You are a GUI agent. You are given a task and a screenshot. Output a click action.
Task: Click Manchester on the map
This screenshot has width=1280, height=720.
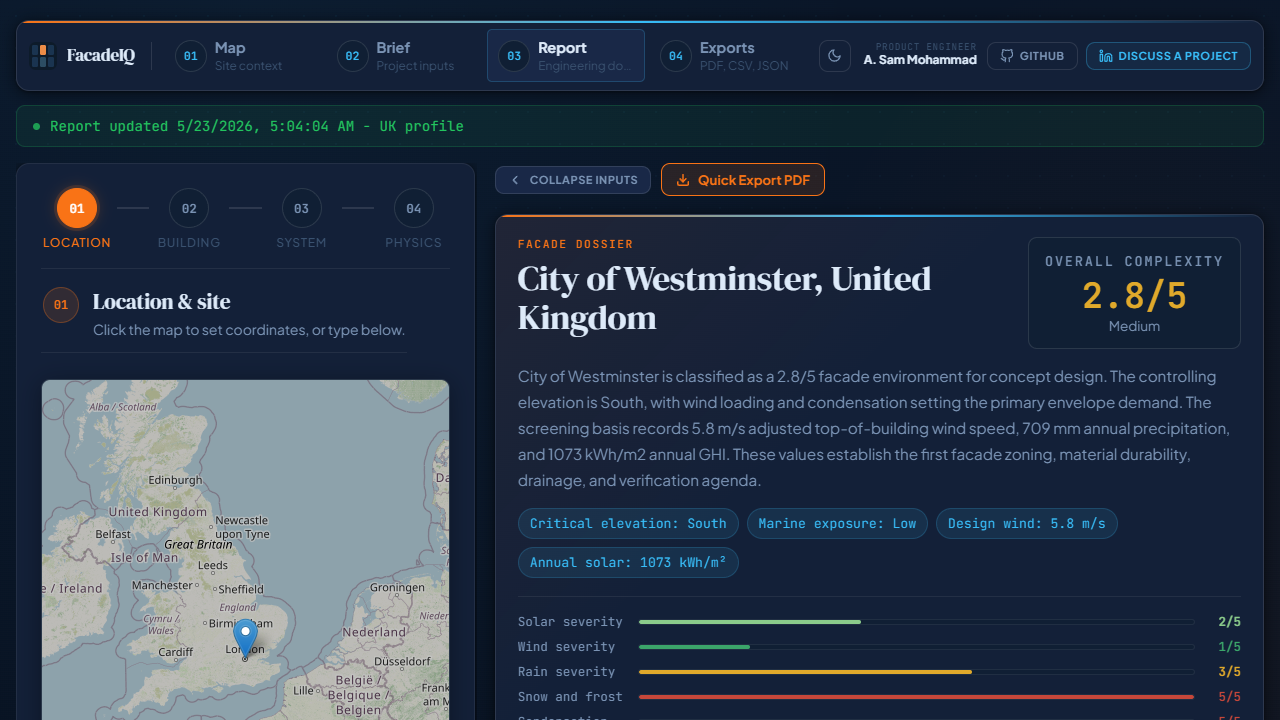click(x=162, y=585)
